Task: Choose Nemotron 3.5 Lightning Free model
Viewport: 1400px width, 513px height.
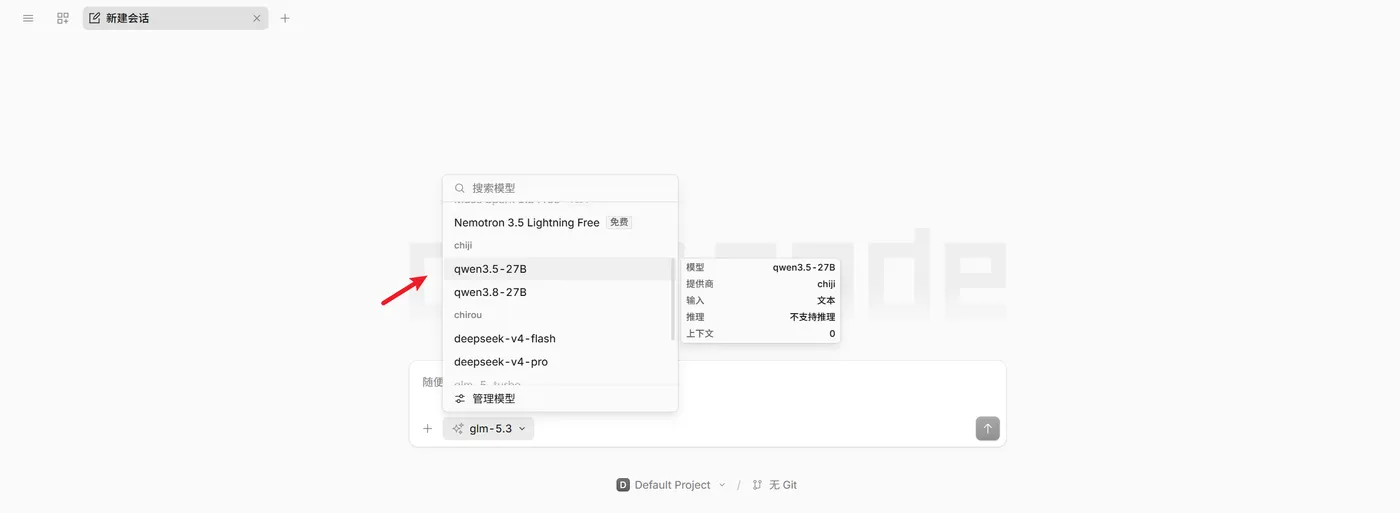Action: pyautogui.click(x=560, y=222)
